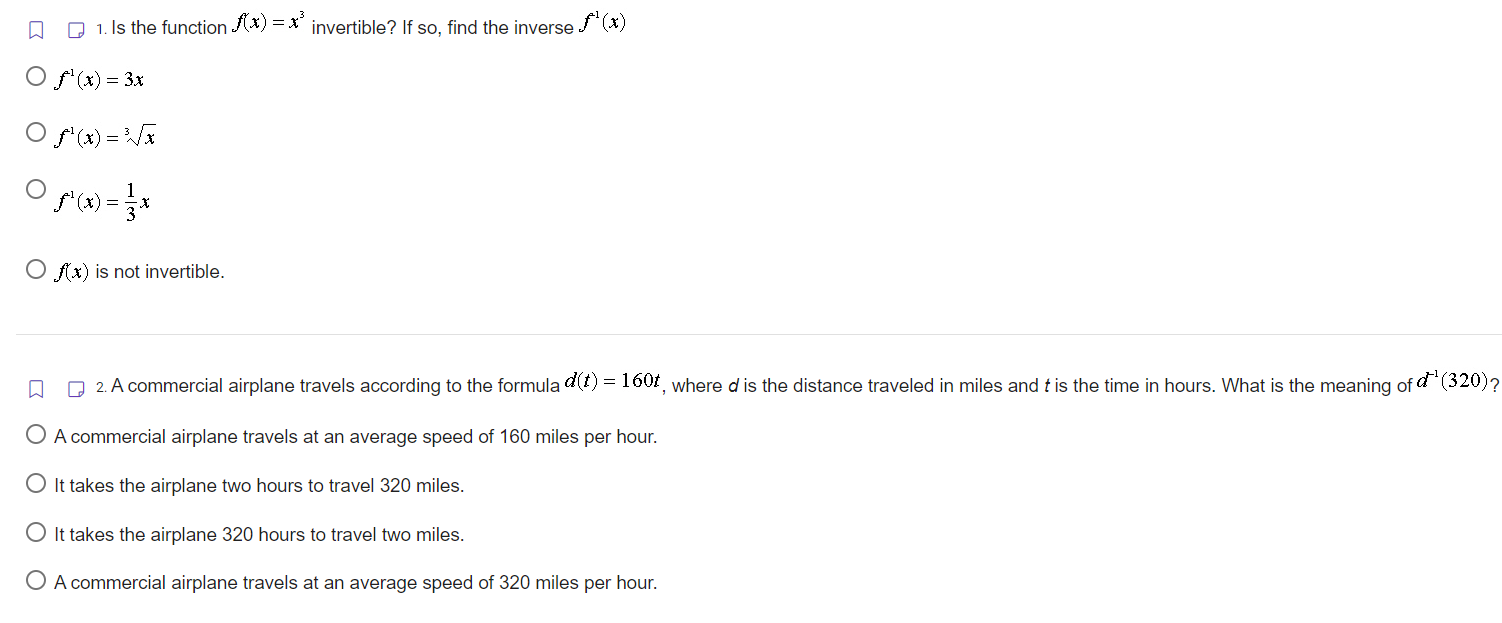Click the question 2 number label
Screen dimensions: 1502x623
tap(100, 385)
